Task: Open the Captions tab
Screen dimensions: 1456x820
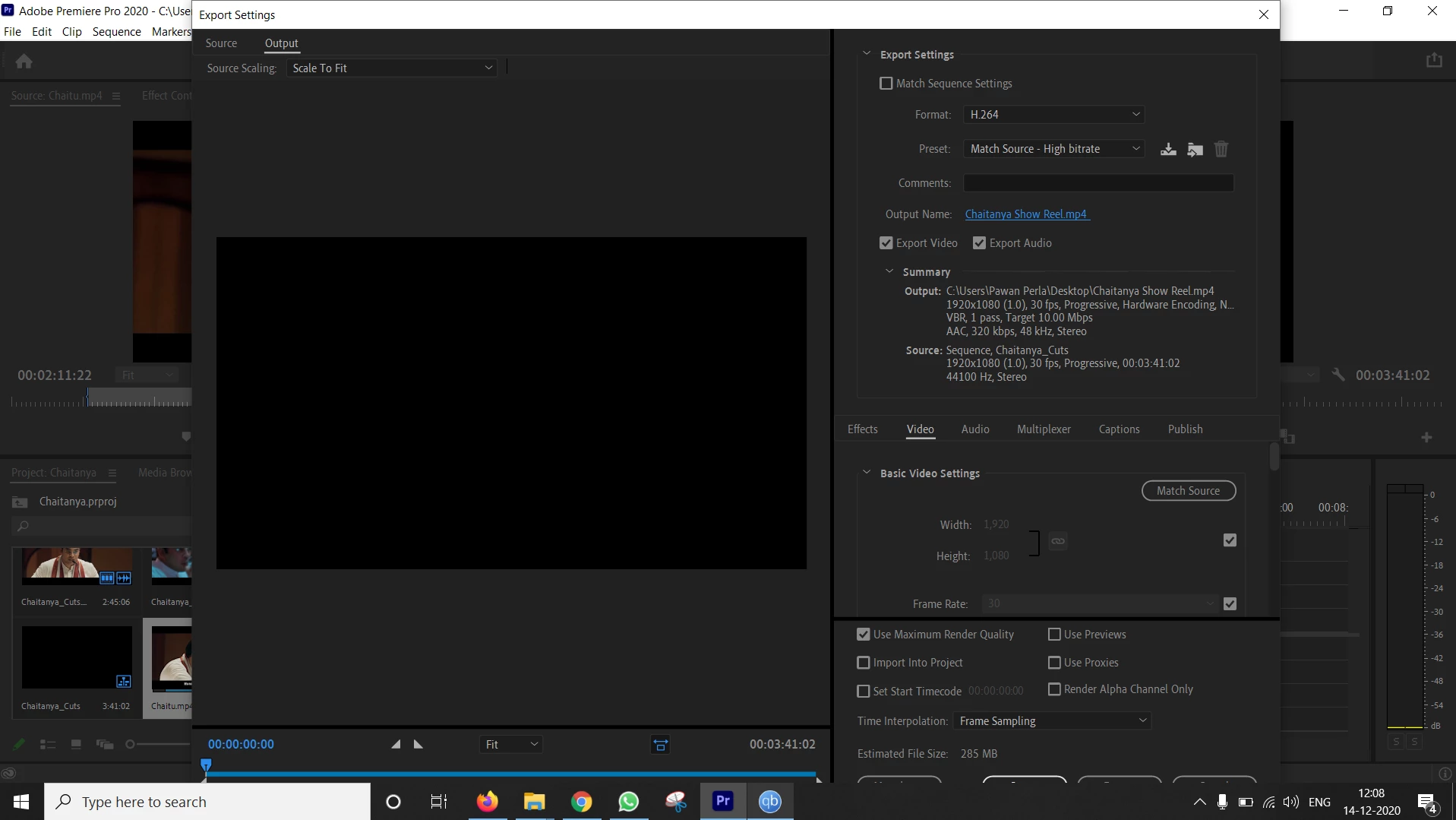Action: pyautogui.click(x=1119, y=429)
